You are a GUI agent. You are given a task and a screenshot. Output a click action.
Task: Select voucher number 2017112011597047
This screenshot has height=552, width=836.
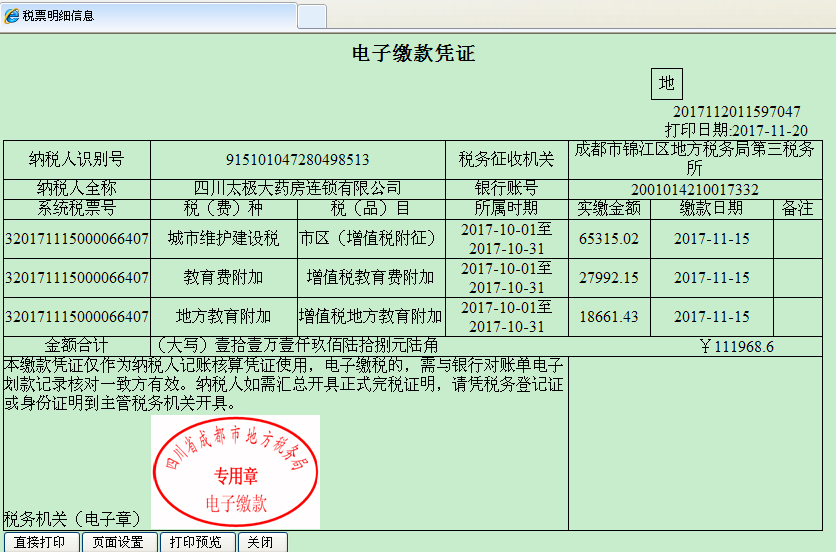tap(736, 112)
